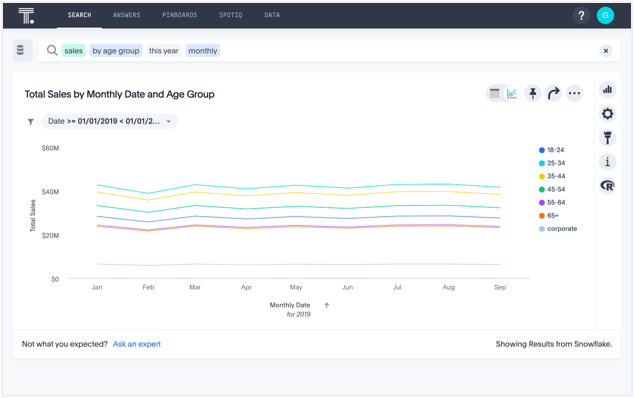Show query details info icon
This screenshot has width=634, height=398.
click(x=607, y=162)
